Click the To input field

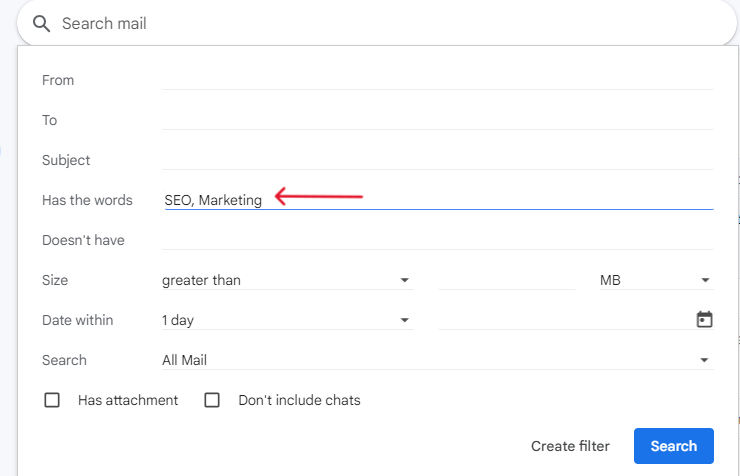tap(437, 120)
